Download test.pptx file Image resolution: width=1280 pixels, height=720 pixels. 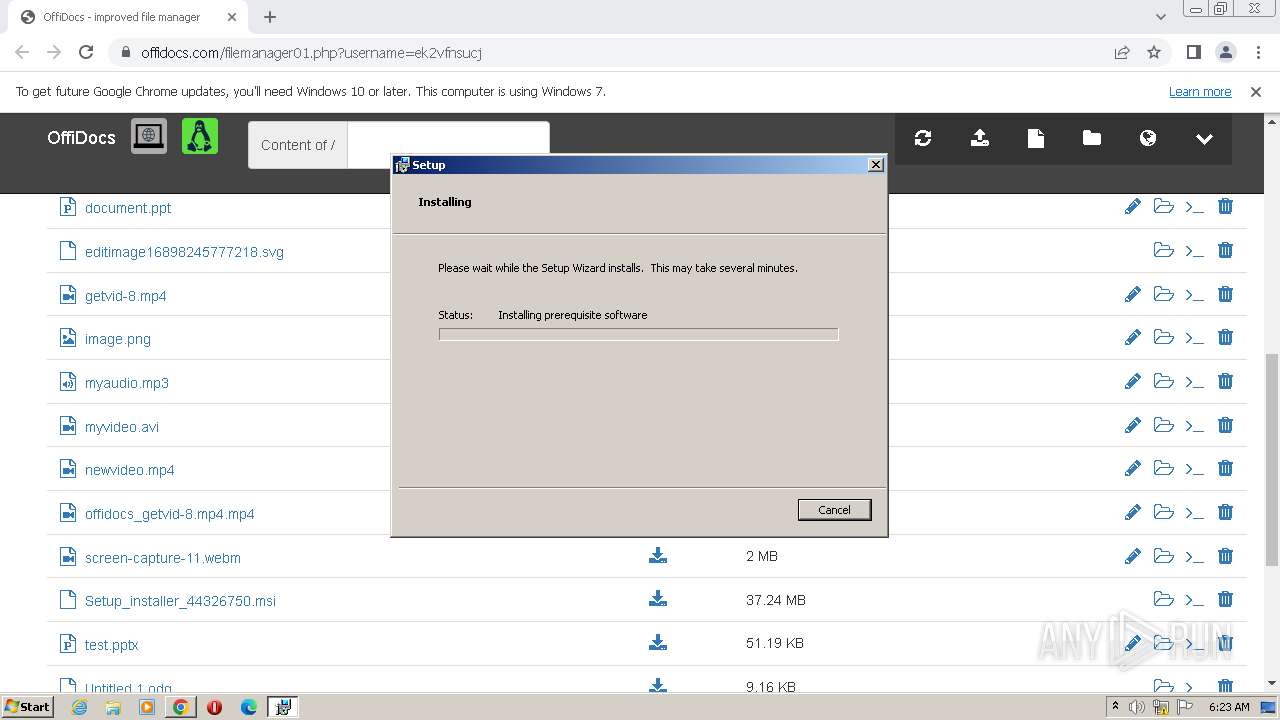pyautogui.click(x=658, y=642)
